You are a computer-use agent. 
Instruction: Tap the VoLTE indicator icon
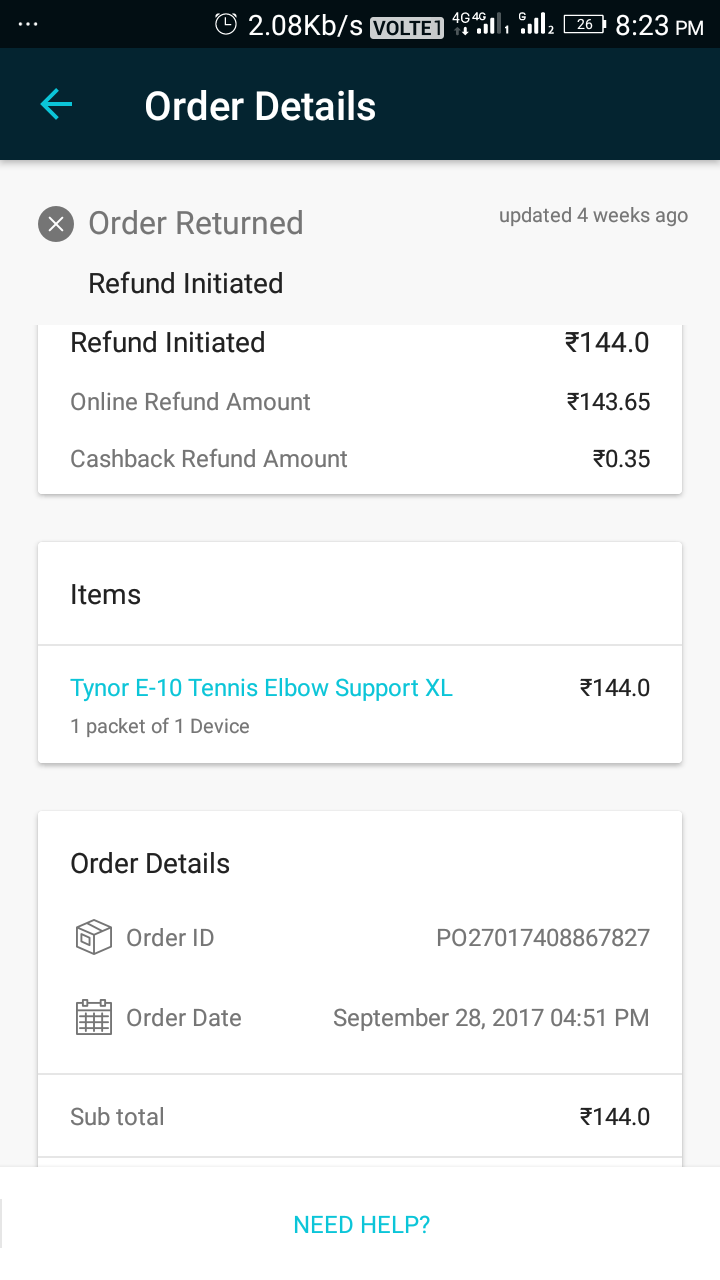point(406,27)
